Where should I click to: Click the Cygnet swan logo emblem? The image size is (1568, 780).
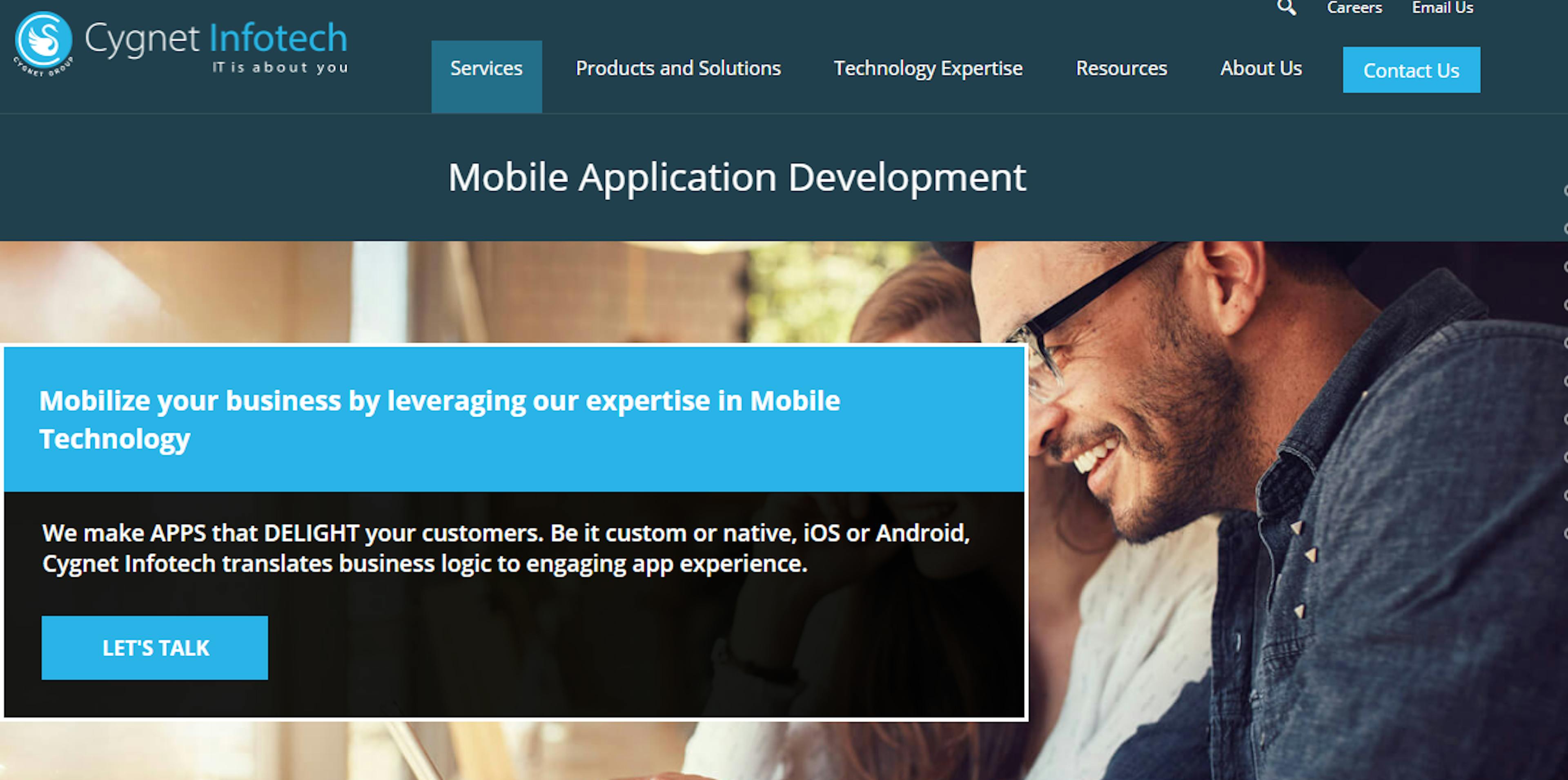[x=43, y=43]
